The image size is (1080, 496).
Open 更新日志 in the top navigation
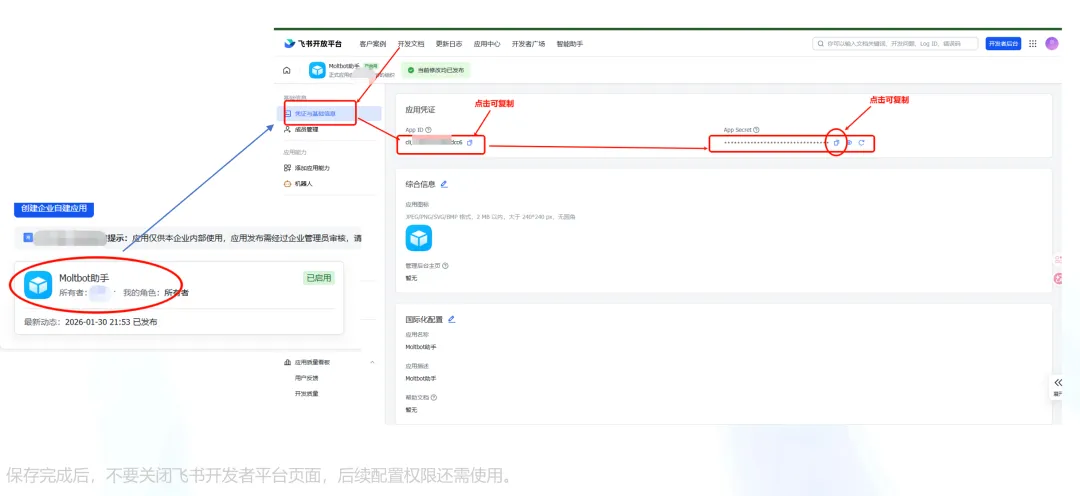[x=449, y=43]
